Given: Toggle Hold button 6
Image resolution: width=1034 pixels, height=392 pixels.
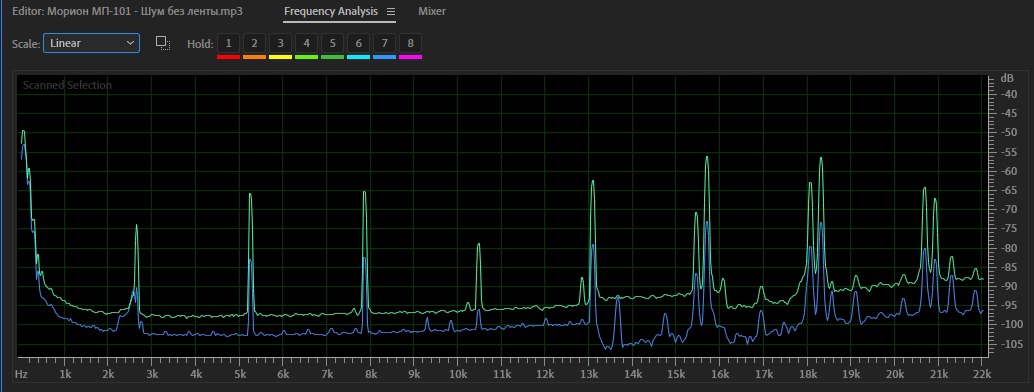Looking at the screenshot, I should (x=358, y=44).
